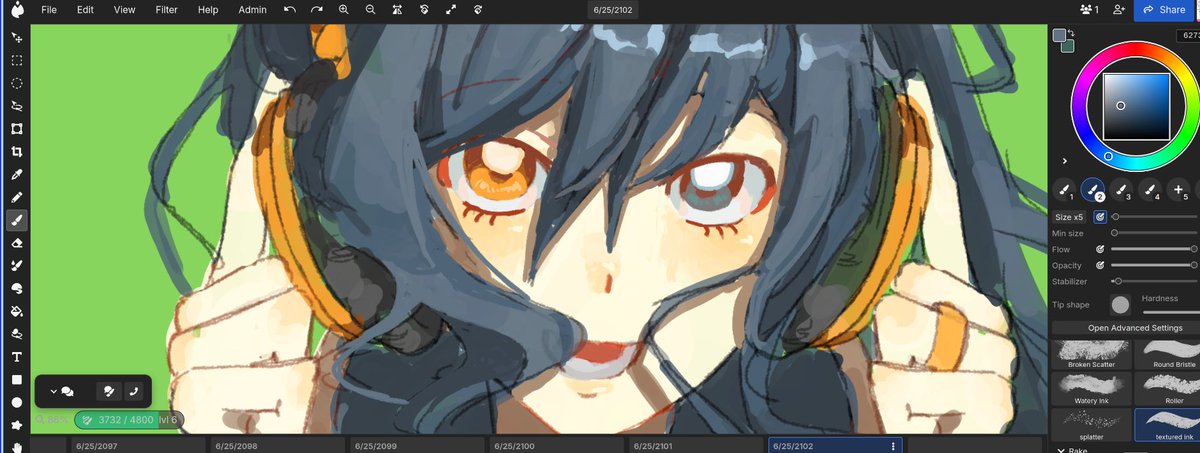This screenshot has width=1200, height=453.
Task: Click the Share button
Action: pos(1162,9)
